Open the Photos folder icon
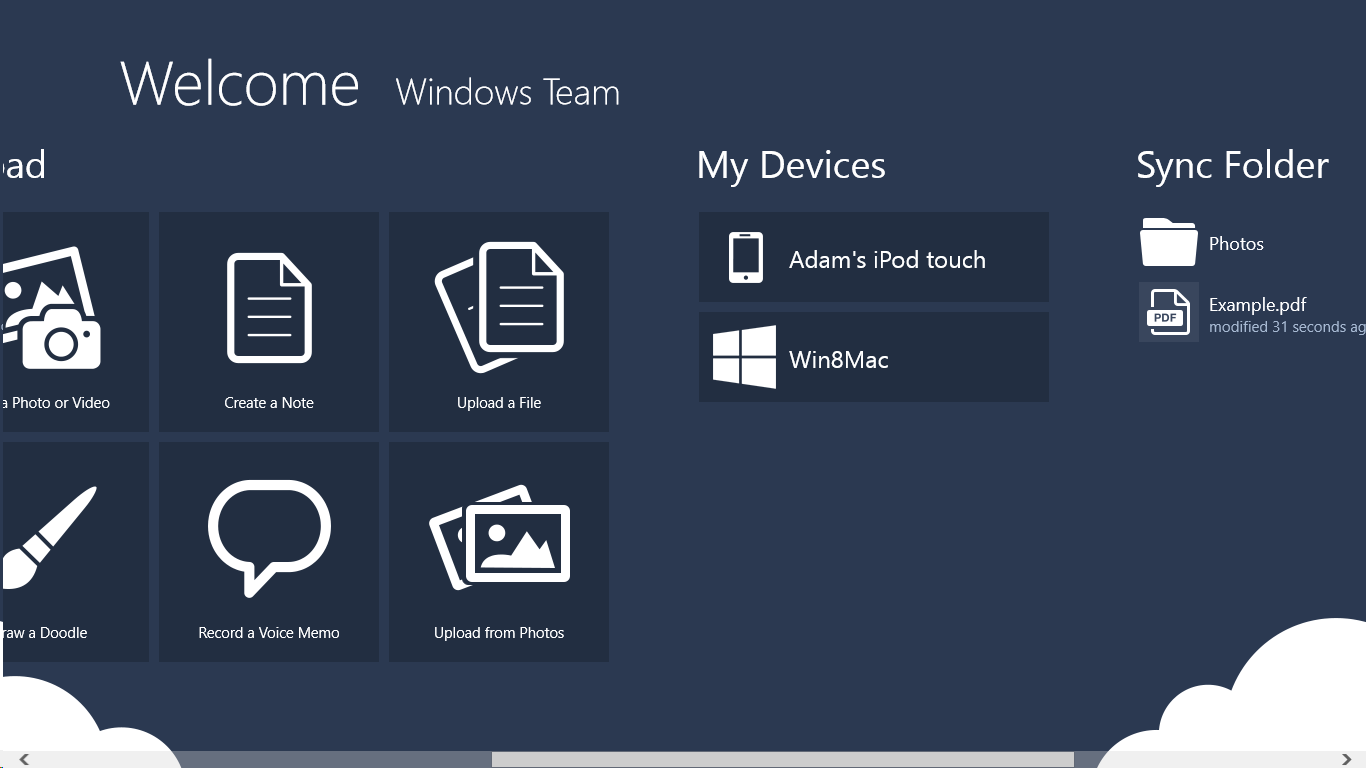The width and height of the screenshot is (1366, 768). (x=1168, y=243)
